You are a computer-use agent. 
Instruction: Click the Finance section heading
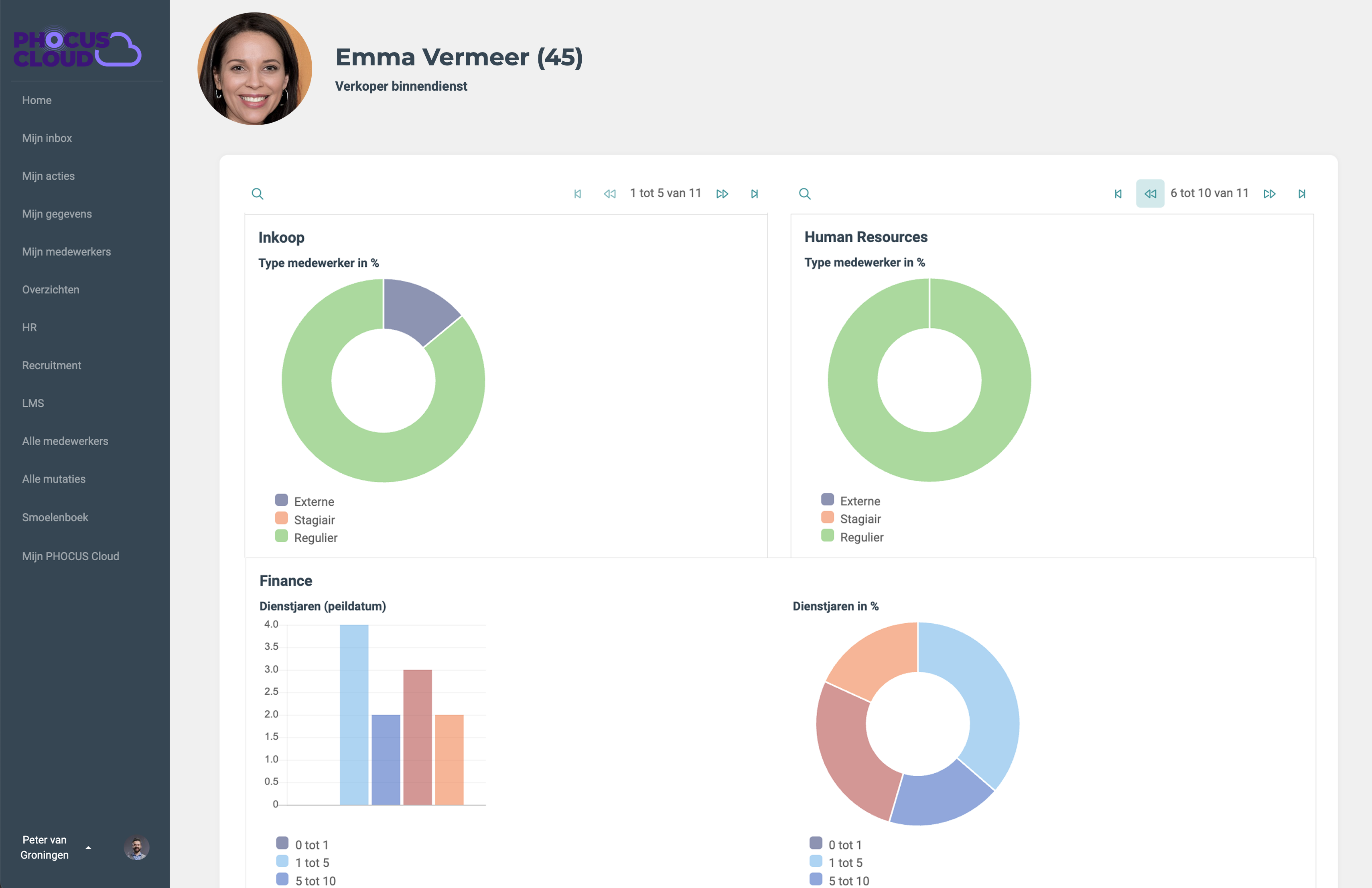click(286, 581)
